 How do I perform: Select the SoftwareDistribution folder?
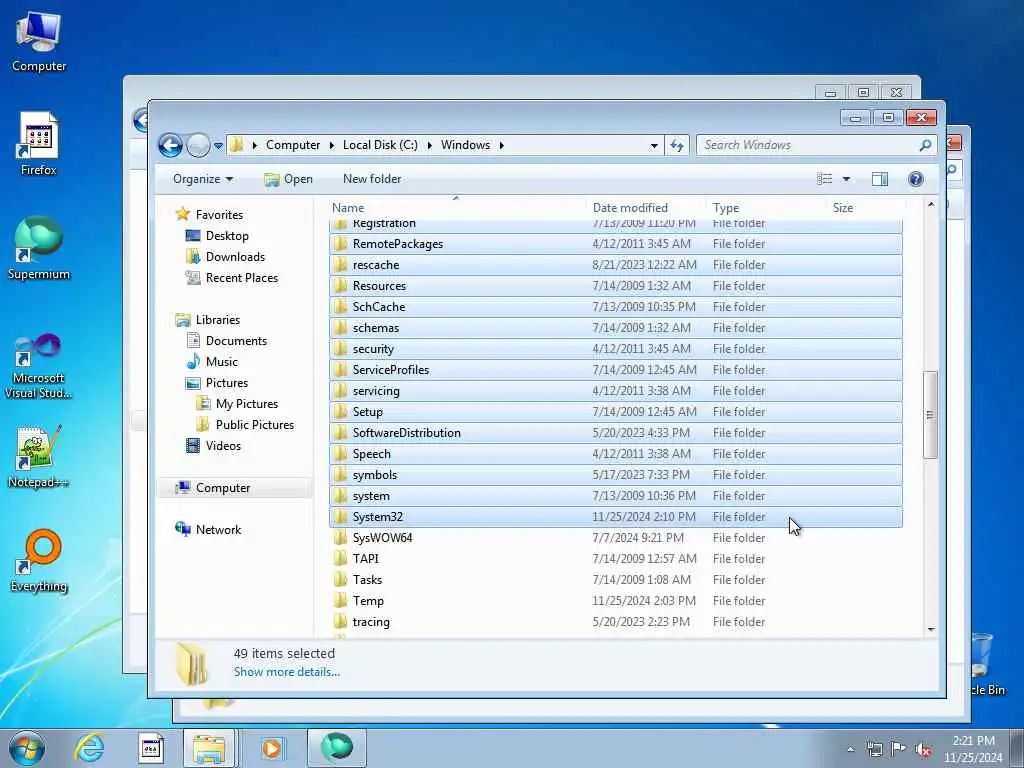pos(616,433)
